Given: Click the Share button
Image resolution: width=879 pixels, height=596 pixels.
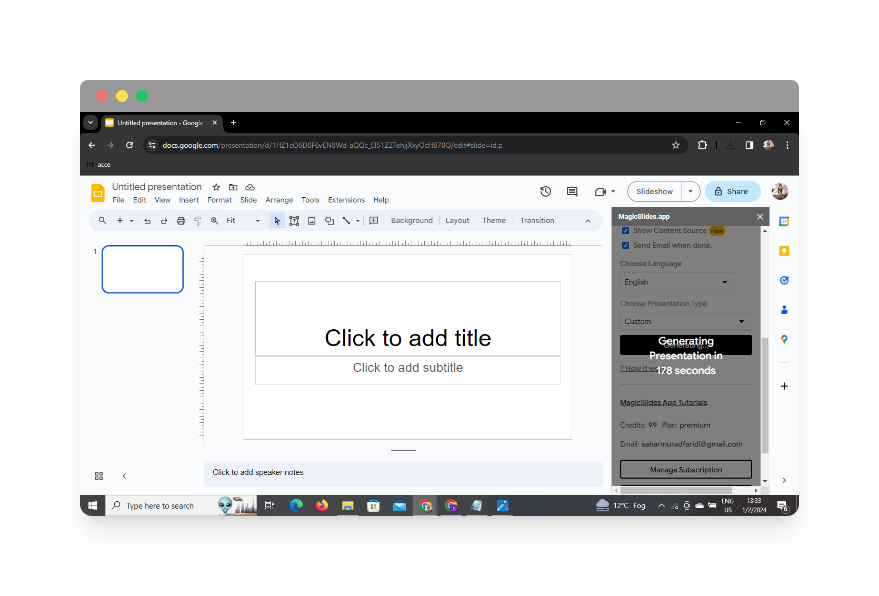Looking at the screenshot, I should [732, 192].
